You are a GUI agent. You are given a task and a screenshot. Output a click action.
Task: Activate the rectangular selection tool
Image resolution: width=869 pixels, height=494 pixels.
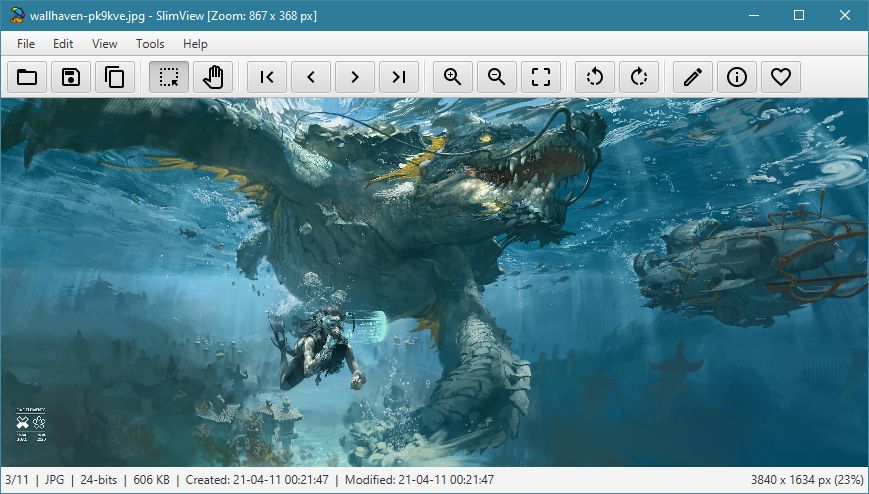[x=169, y=77]
